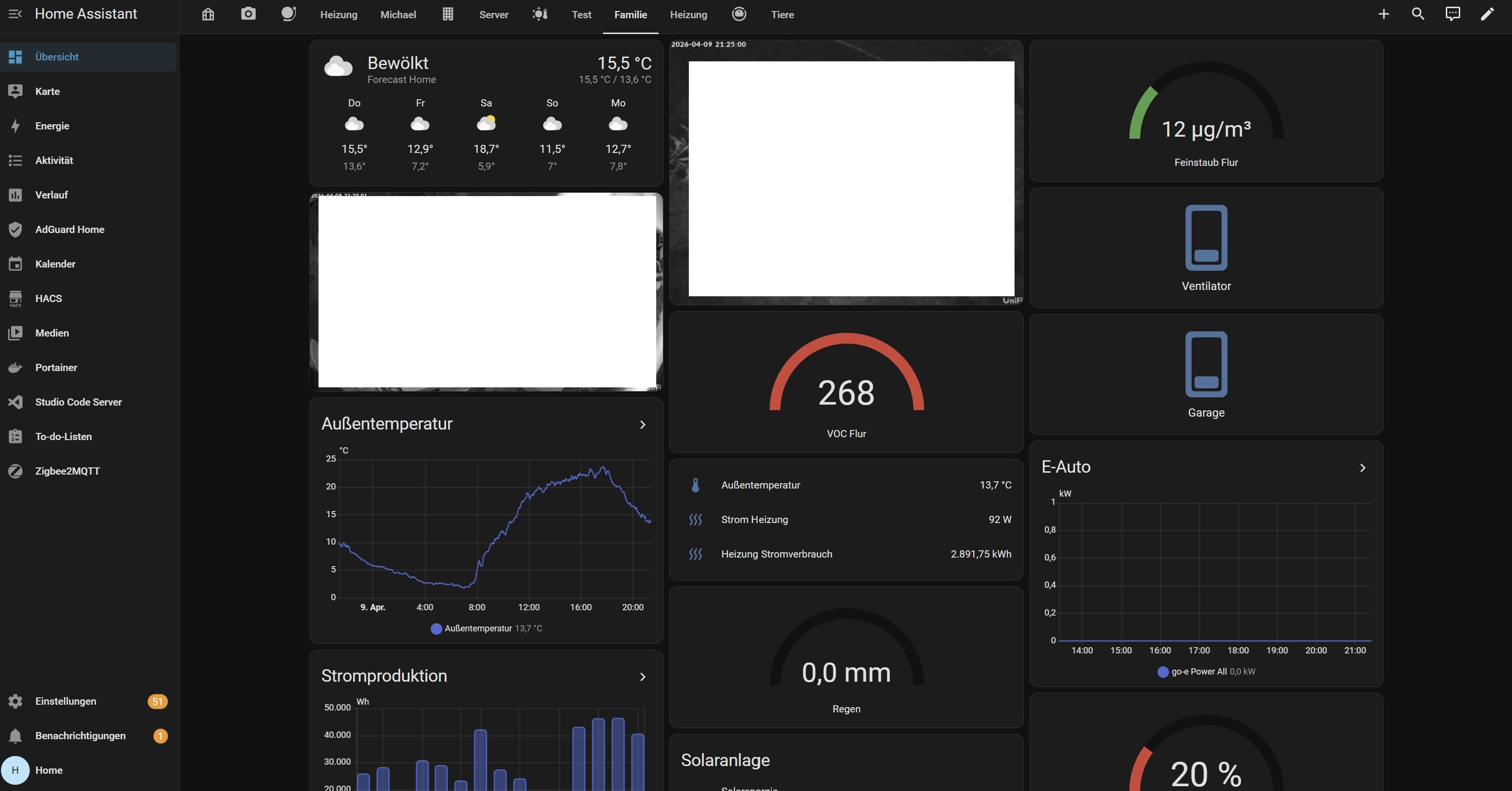Switch to the Tiere tab
This screenshot has width=1512, height=791.
[x=782, y=15]
